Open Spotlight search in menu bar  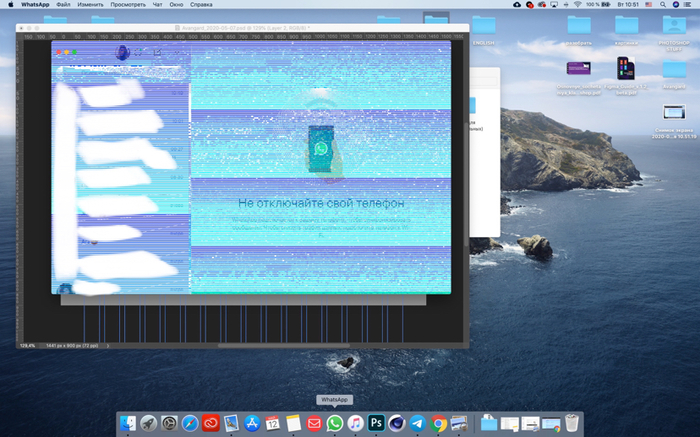pyautogui.click(x=664, y=5)
